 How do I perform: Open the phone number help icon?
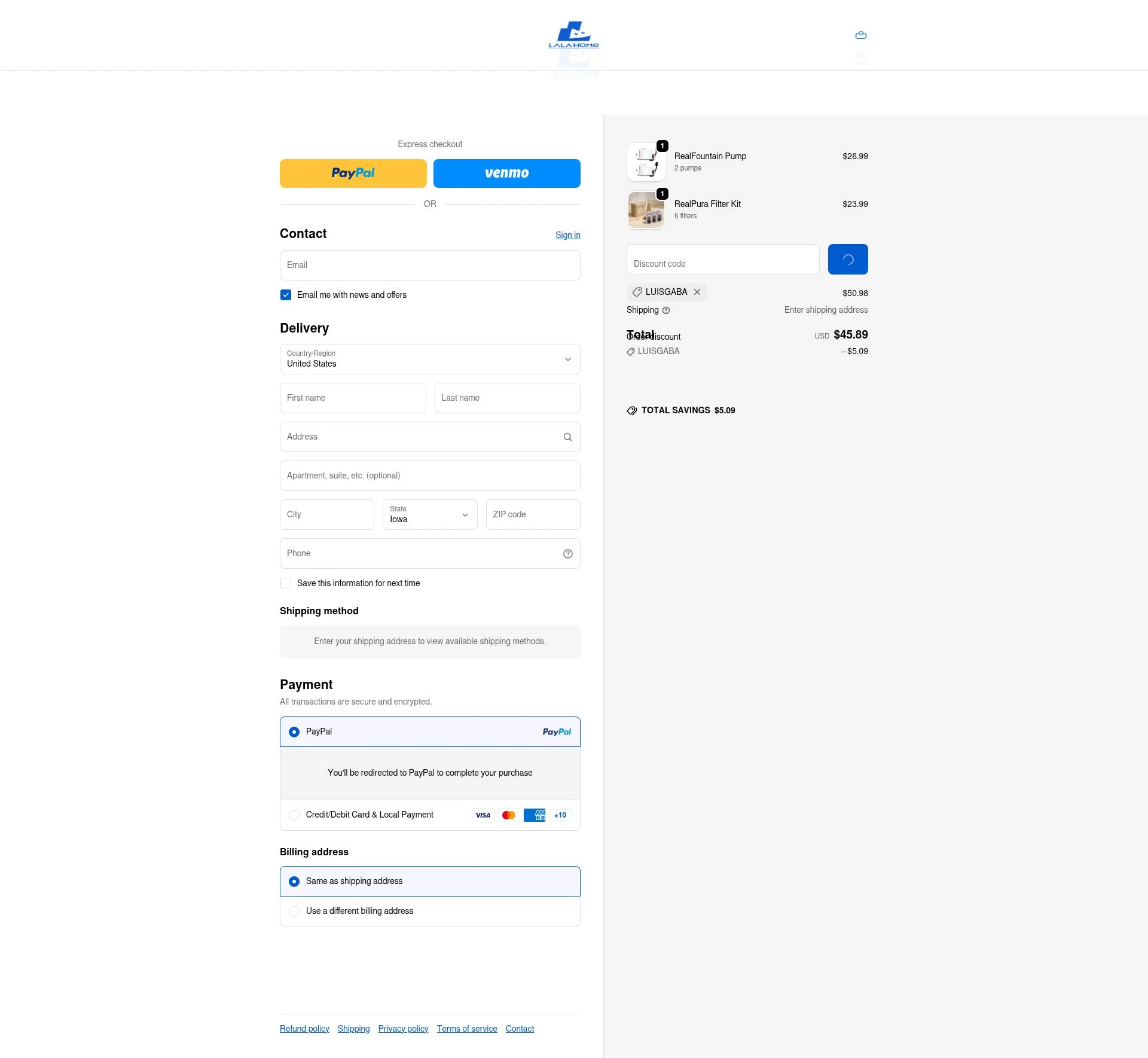coord(567,554)
